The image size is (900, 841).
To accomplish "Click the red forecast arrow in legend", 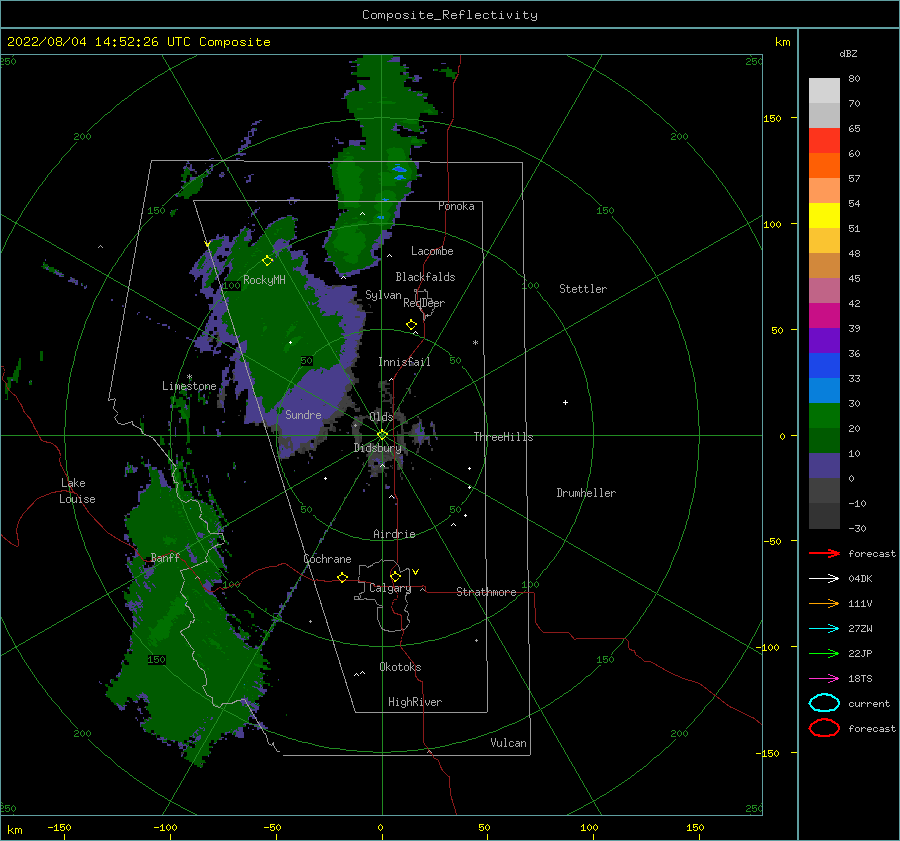I will point(824,553).
